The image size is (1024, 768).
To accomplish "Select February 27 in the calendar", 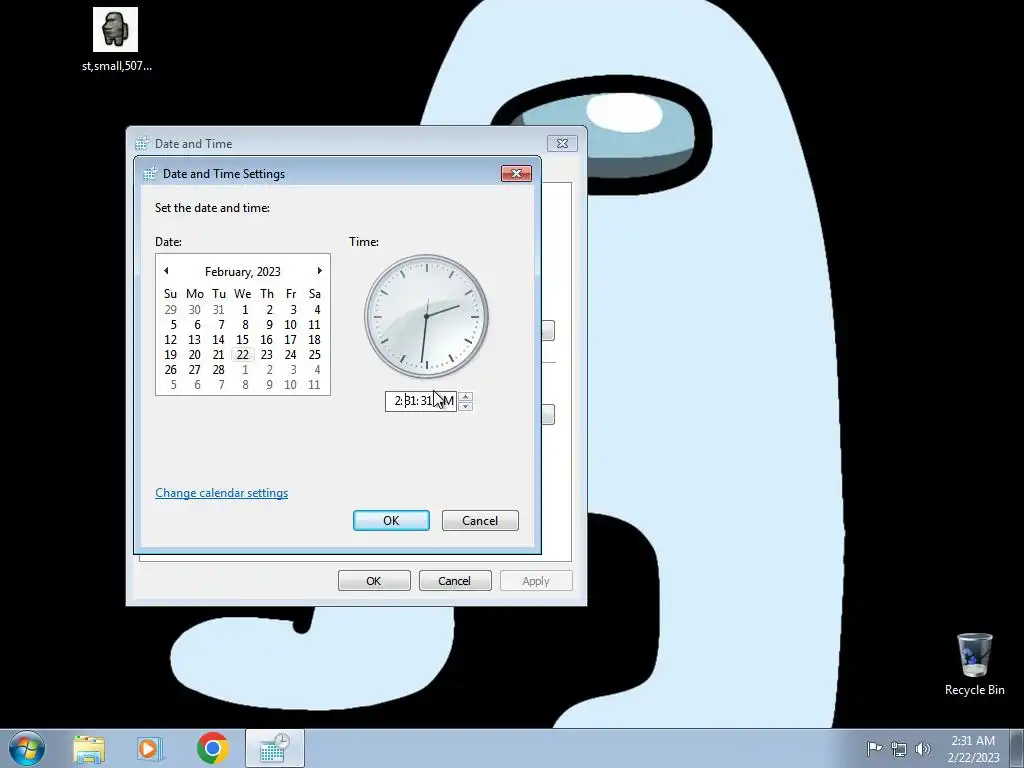I will click(194, 370).
